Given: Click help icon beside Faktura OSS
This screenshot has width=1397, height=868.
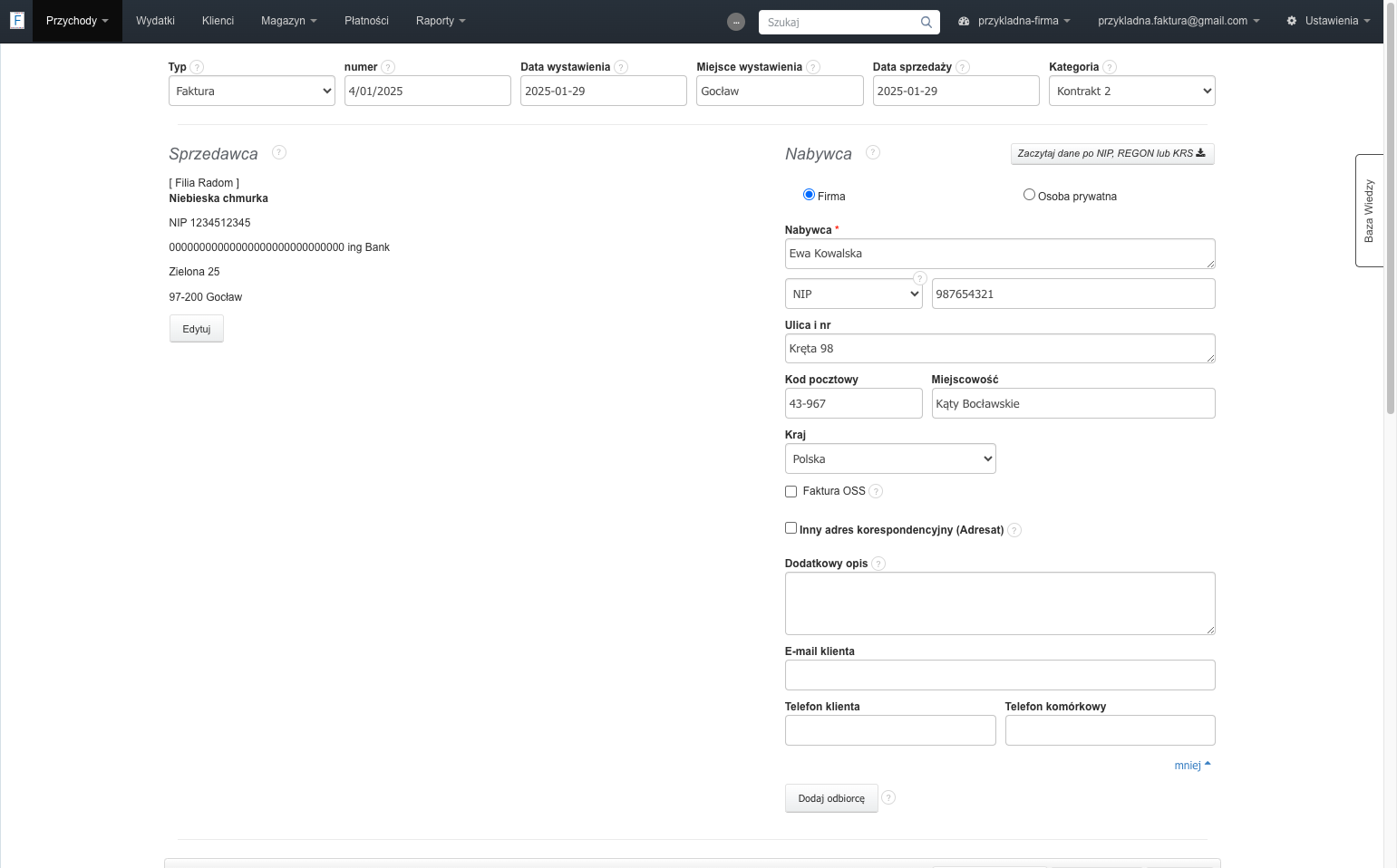Looking at the screenshot, I should point(876,491).
